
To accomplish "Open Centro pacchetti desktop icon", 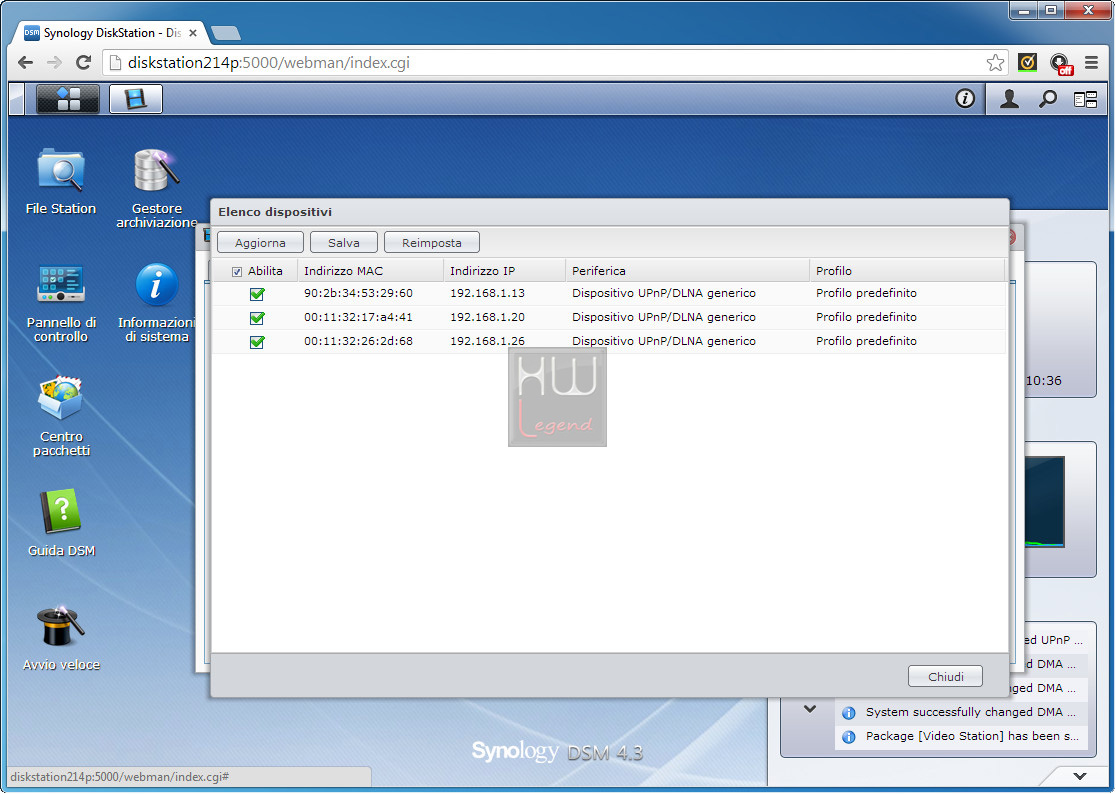I will [60, 416].
